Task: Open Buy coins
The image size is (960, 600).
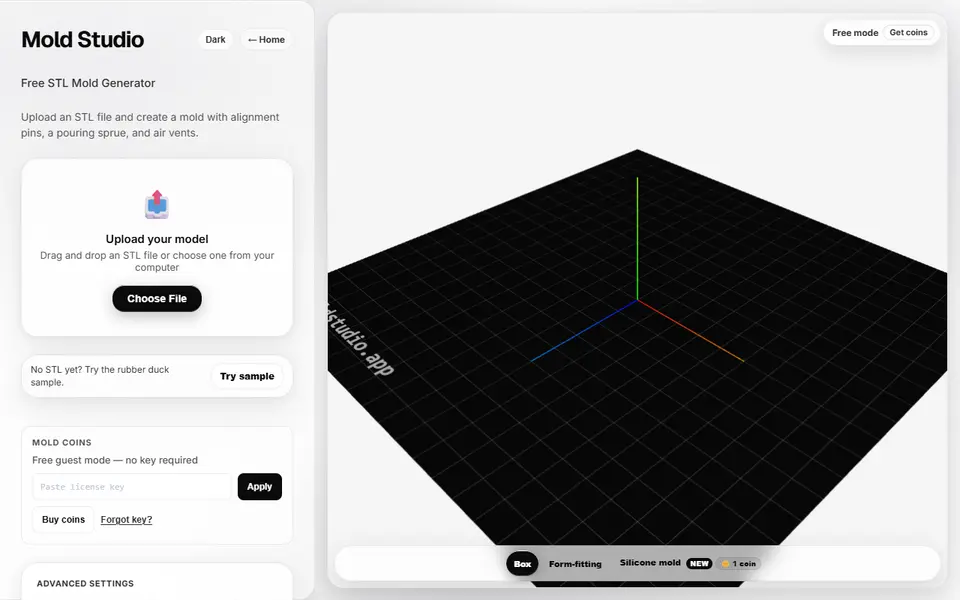Action: click(64, 519)
